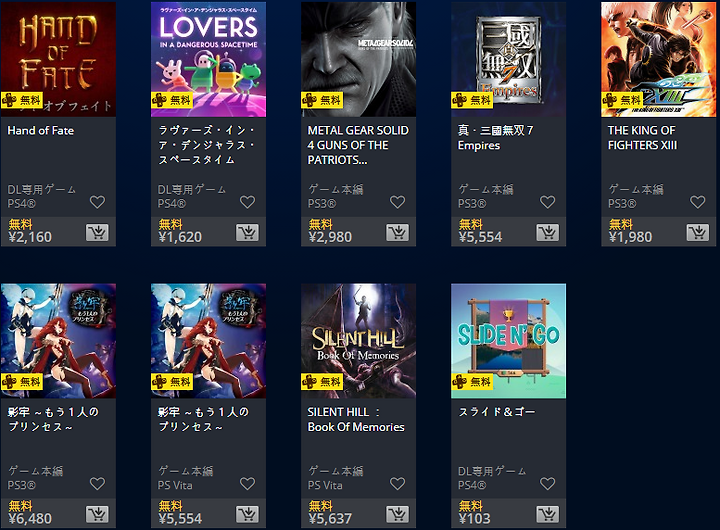Screen dimensions: 720x530
Task: Open the Slide N' Go cover image
Action: point(509,341)
